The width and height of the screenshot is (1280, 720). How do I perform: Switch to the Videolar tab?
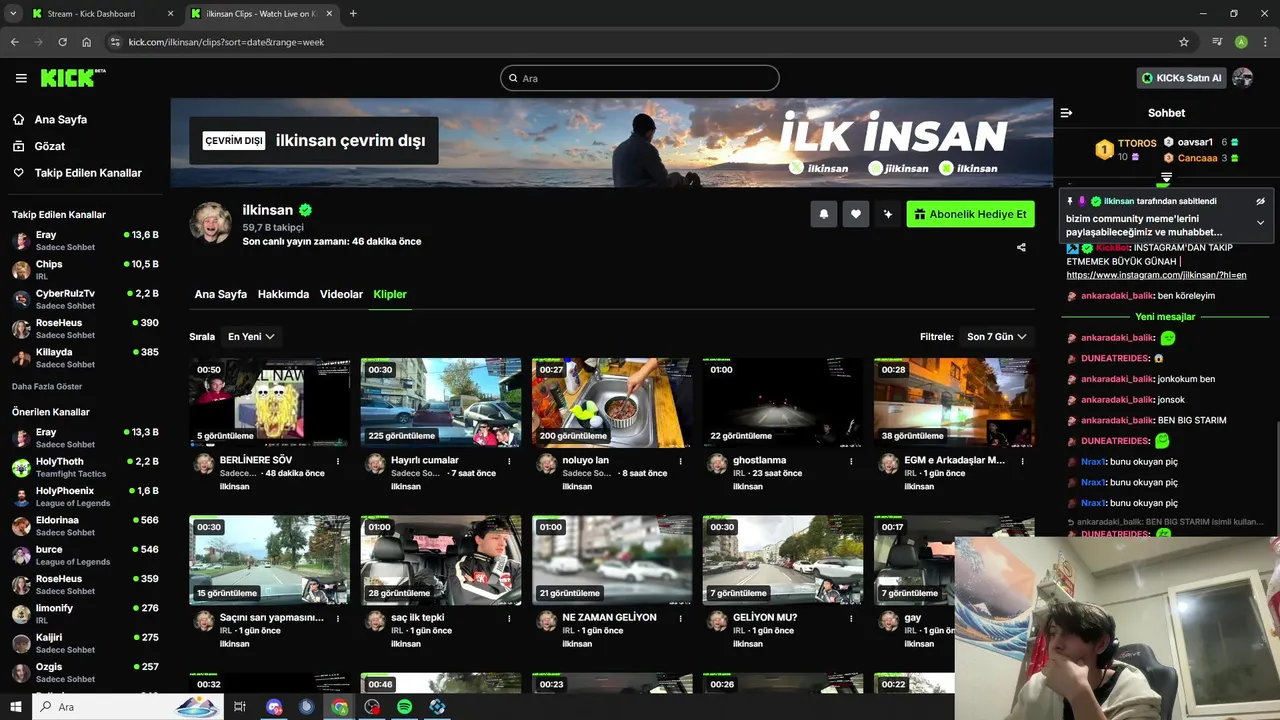pyautogui.click(x=341, y=294)
